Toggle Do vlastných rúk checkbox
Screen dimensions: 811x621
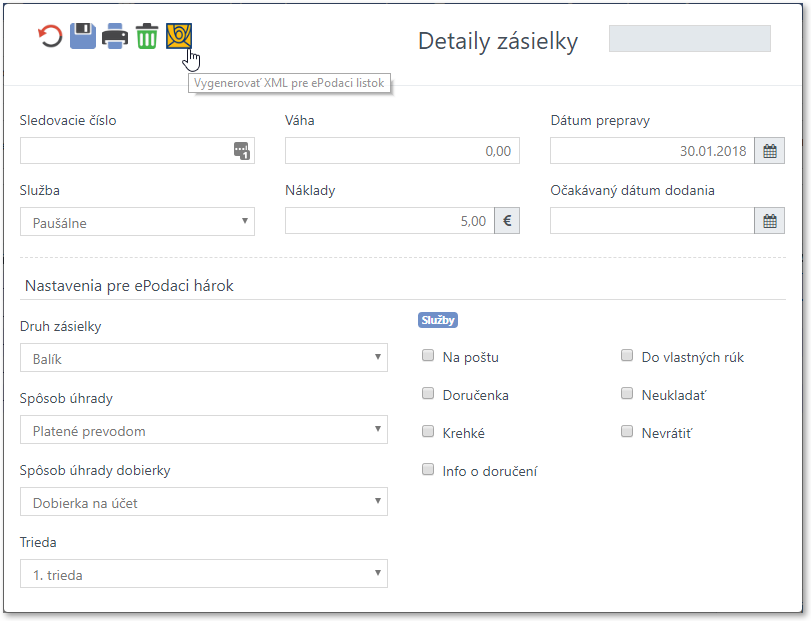click(x=627, y=355)
